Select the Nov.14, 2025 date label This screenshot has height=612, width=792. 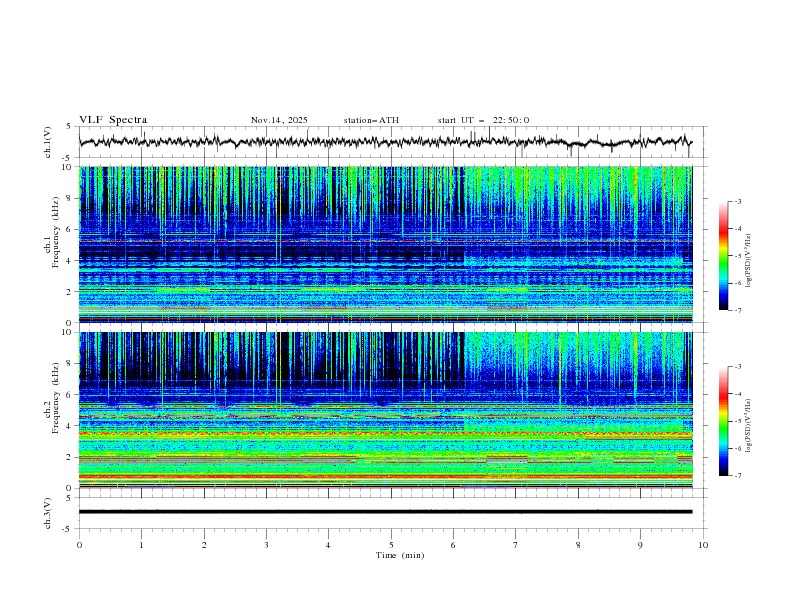(x=279, y=120)
